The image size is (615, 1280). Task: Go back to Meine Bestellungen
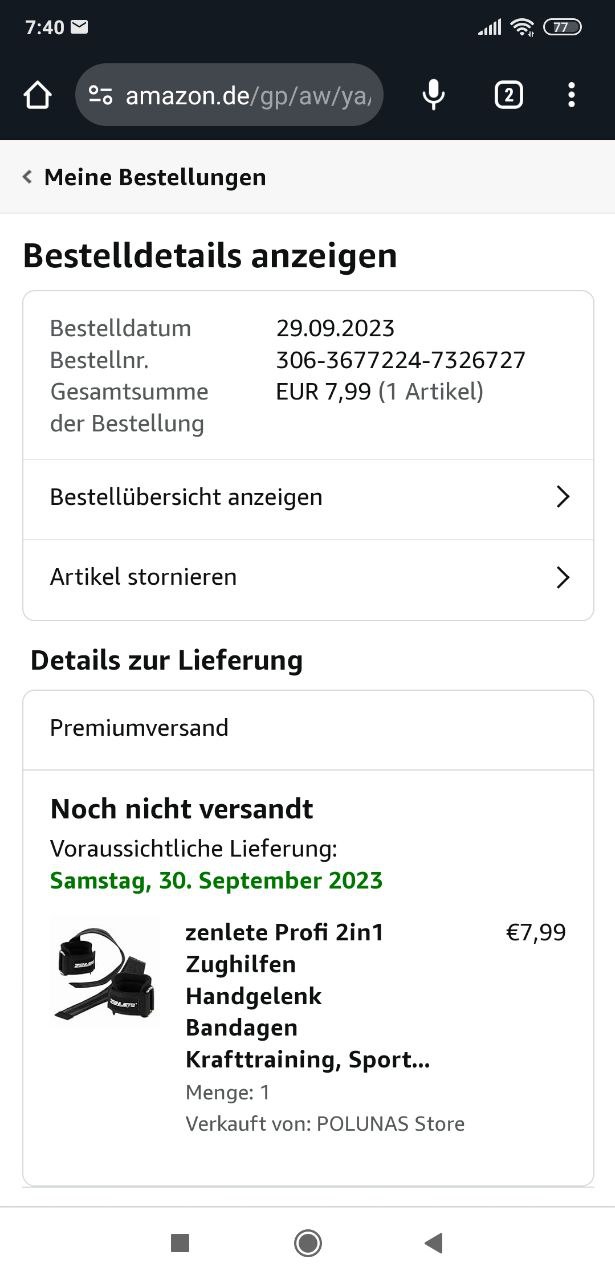point(155,178)
